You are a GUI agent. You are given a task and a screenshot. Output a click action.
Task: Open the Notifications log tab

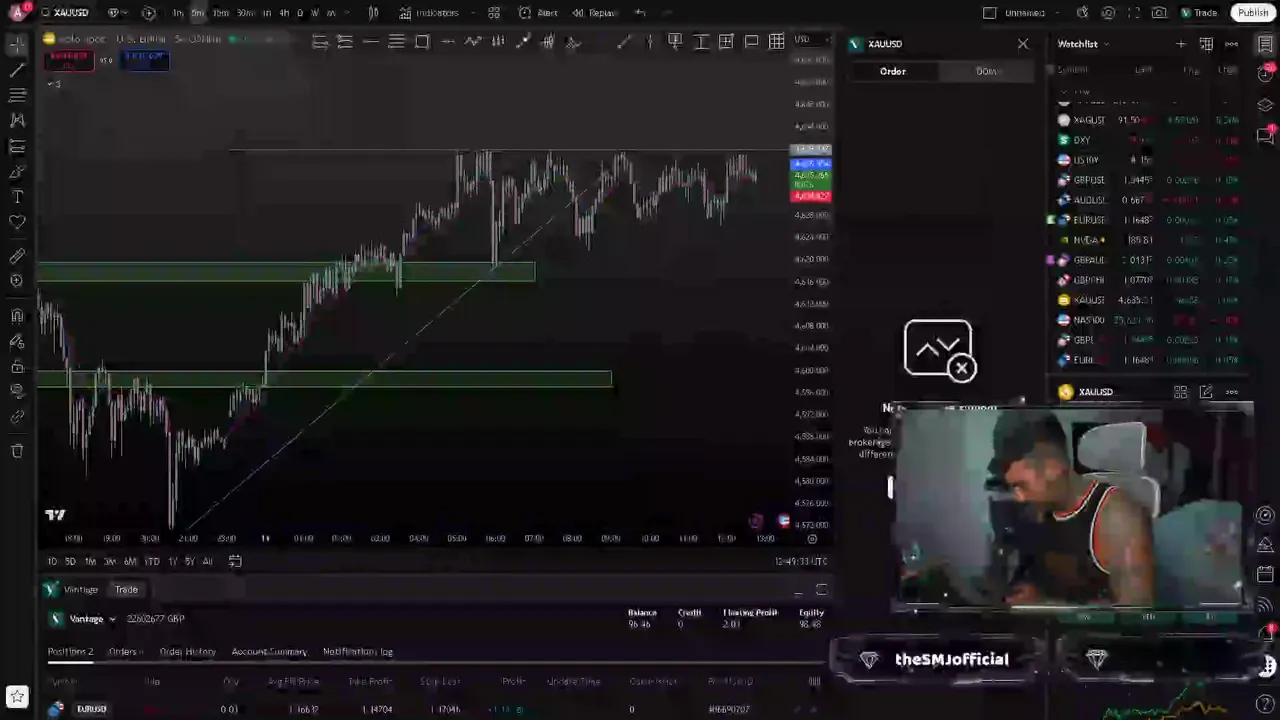(x=357, y=652)
